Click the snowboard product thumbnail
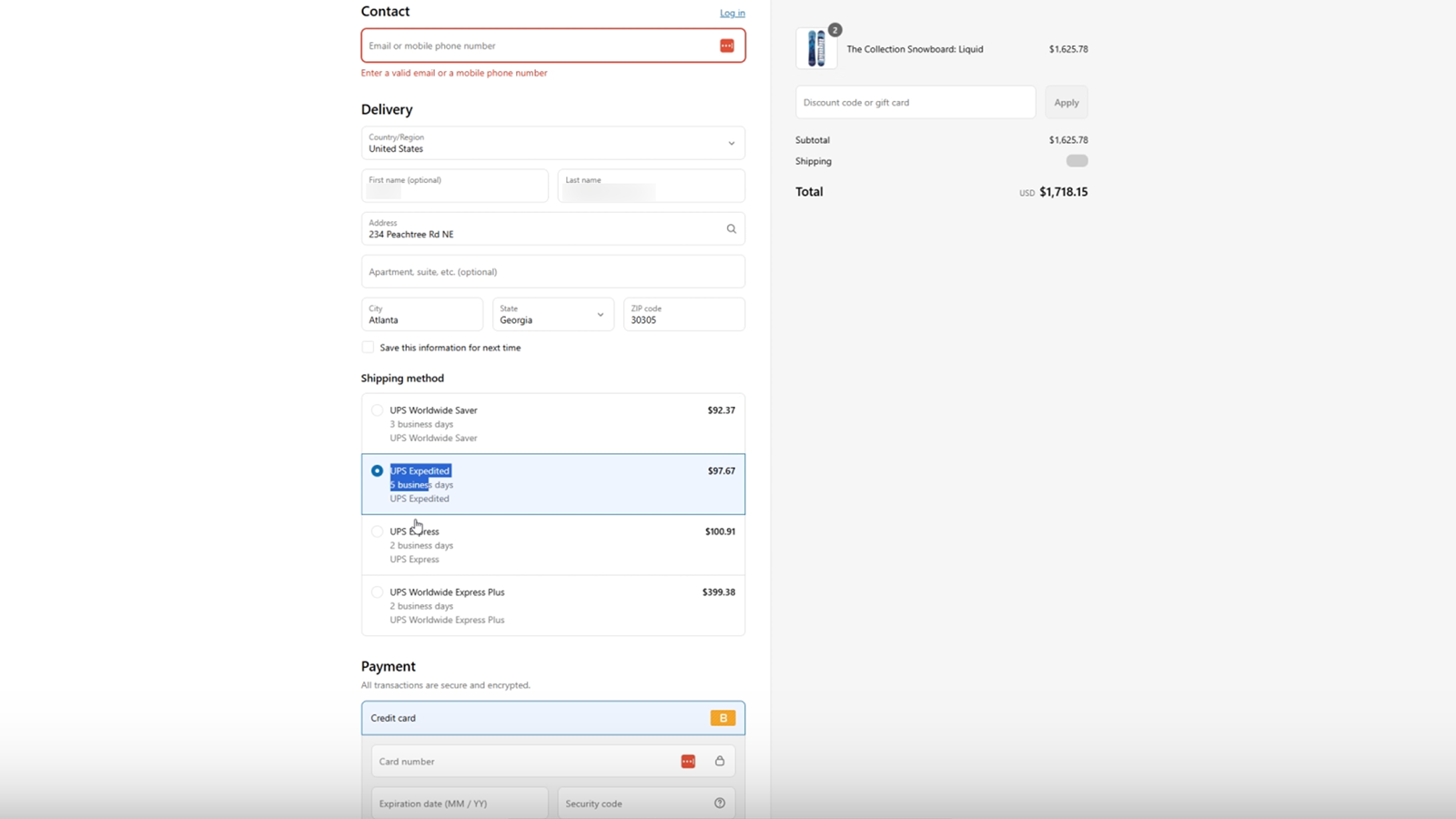The height and width of the screenshot is (819, 1456). [816, 47]
